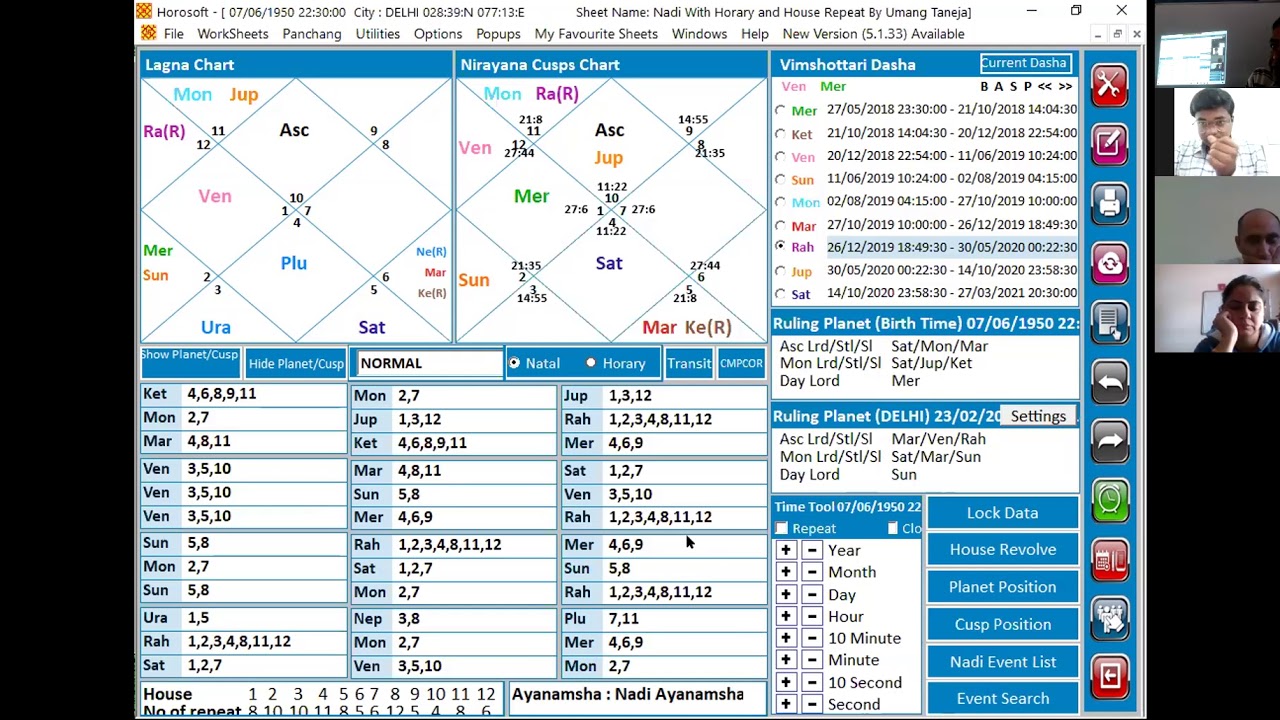Click minus button for 10 Second
The height and width of the screenshot is (720, 1280).
[x=812, y=682]
